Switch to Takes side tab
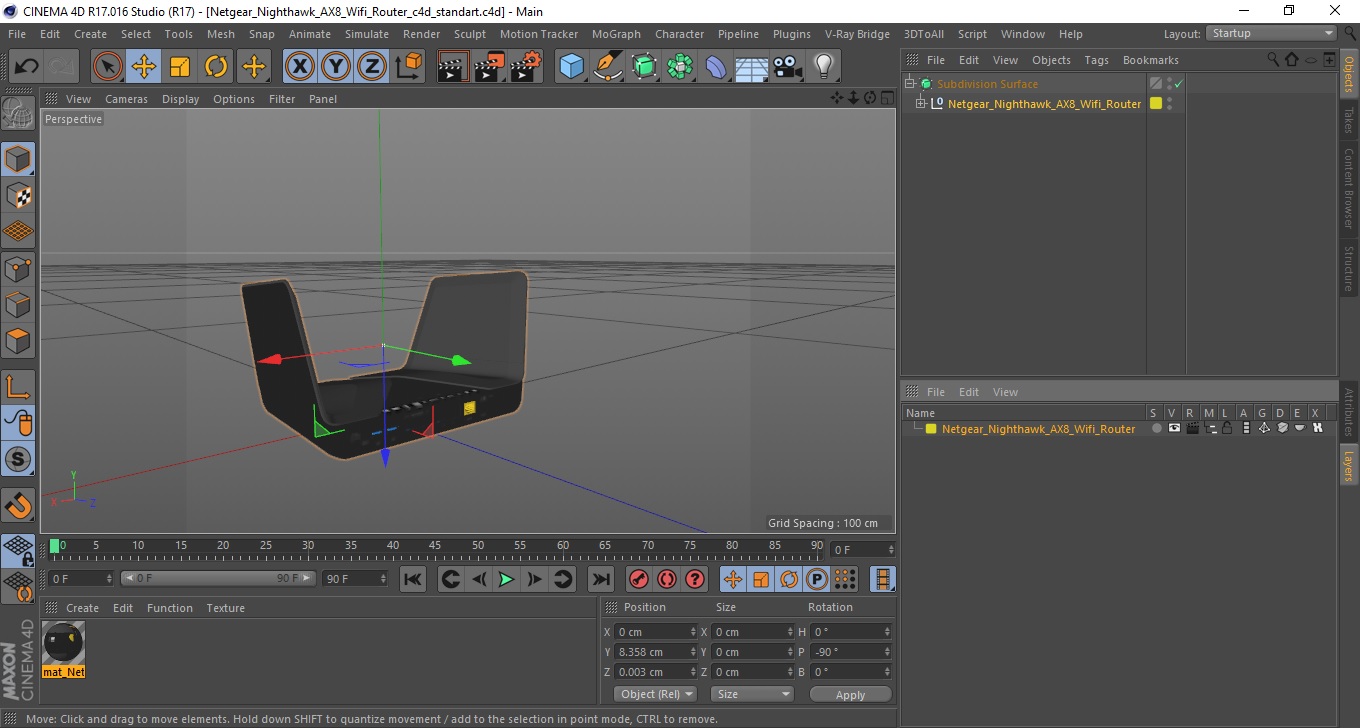The height and width of the screenshot is (728, 1360). [1349, 120]
